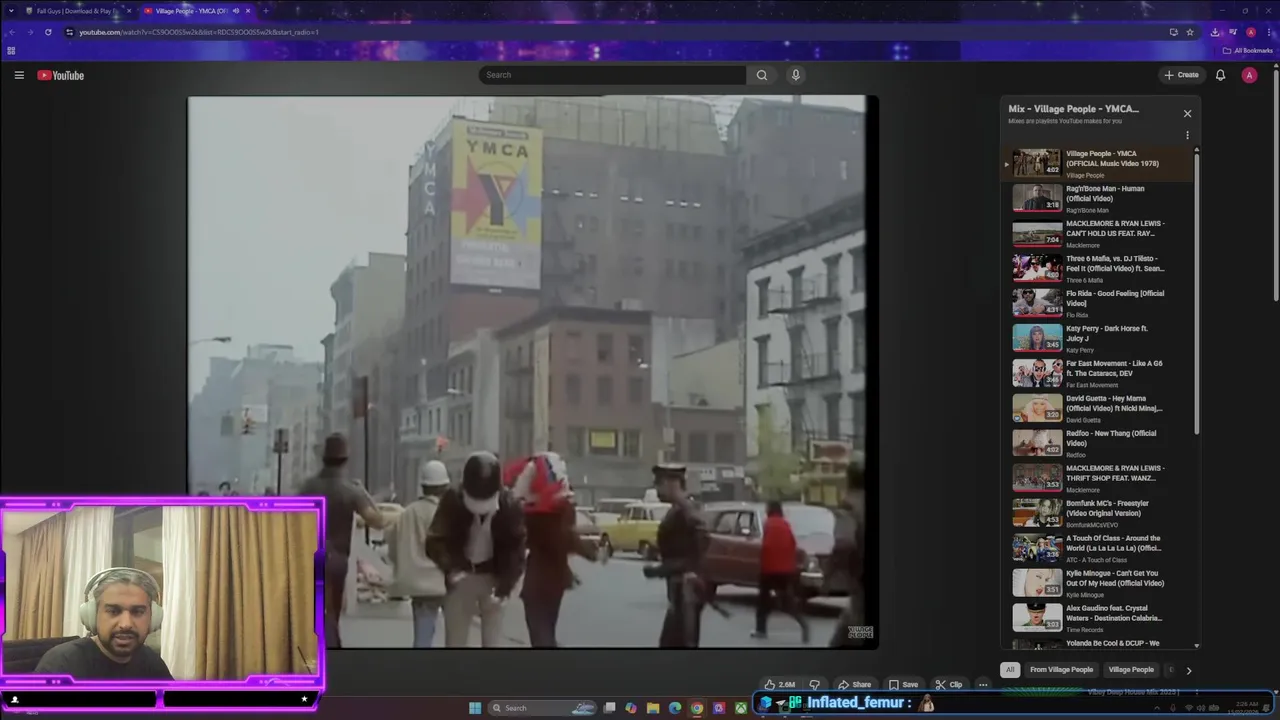Open the Copilot icon on taskbar
Image resolution: width=1280 pixels, height=720 pixels.
tap(631, 708)
